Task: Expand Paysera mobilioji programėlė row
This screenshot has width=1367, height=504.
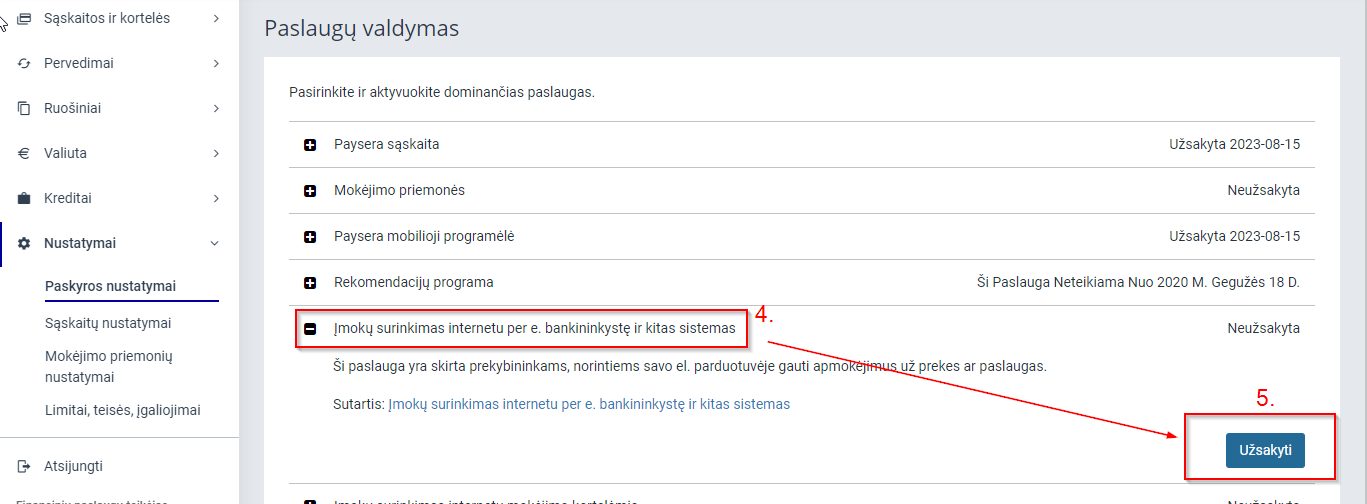Action: tap(310, 237)
